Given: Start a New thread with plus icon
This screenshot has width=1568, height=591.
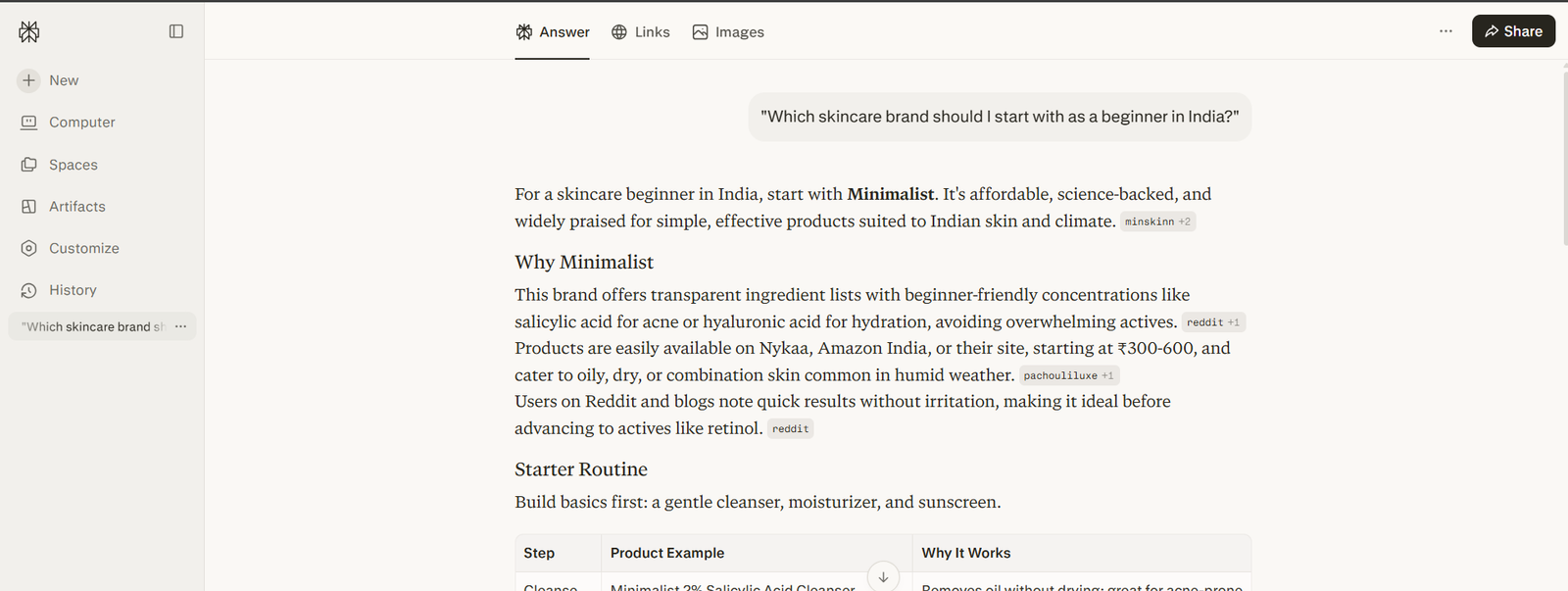Looking at the screenshot, I should [49, 80].
